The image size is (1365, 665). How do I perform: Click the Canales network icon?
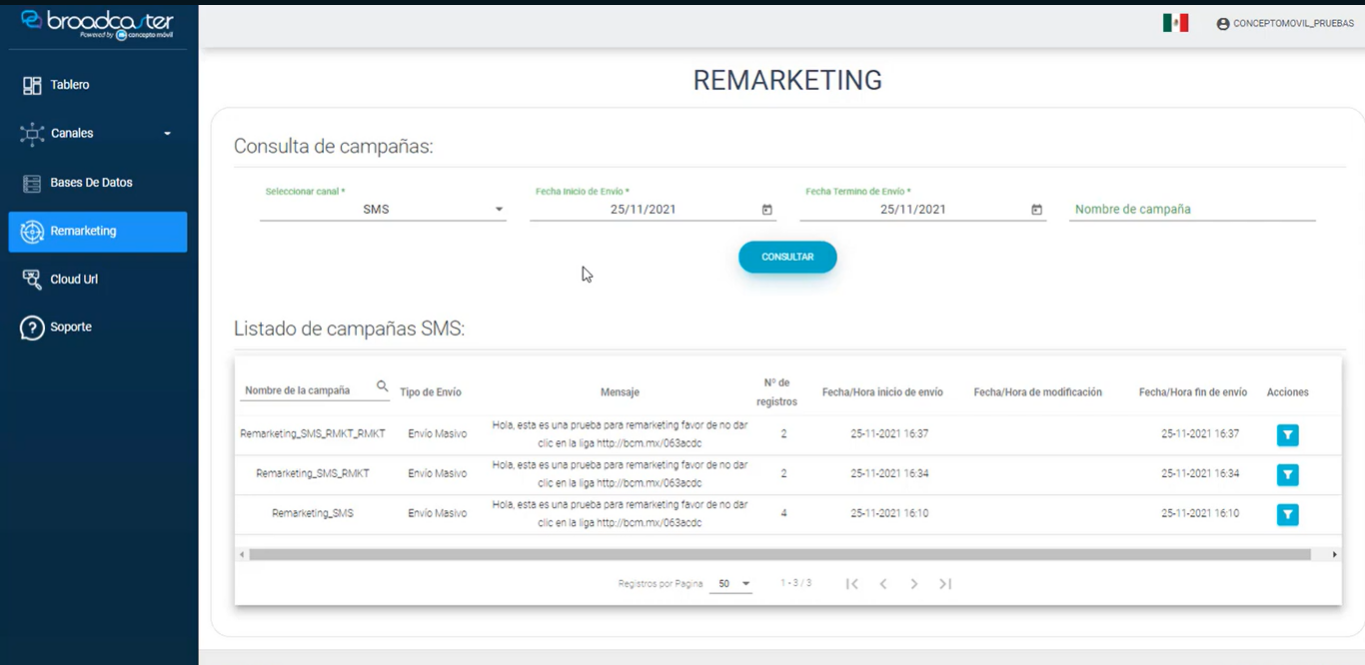[32, 133]
